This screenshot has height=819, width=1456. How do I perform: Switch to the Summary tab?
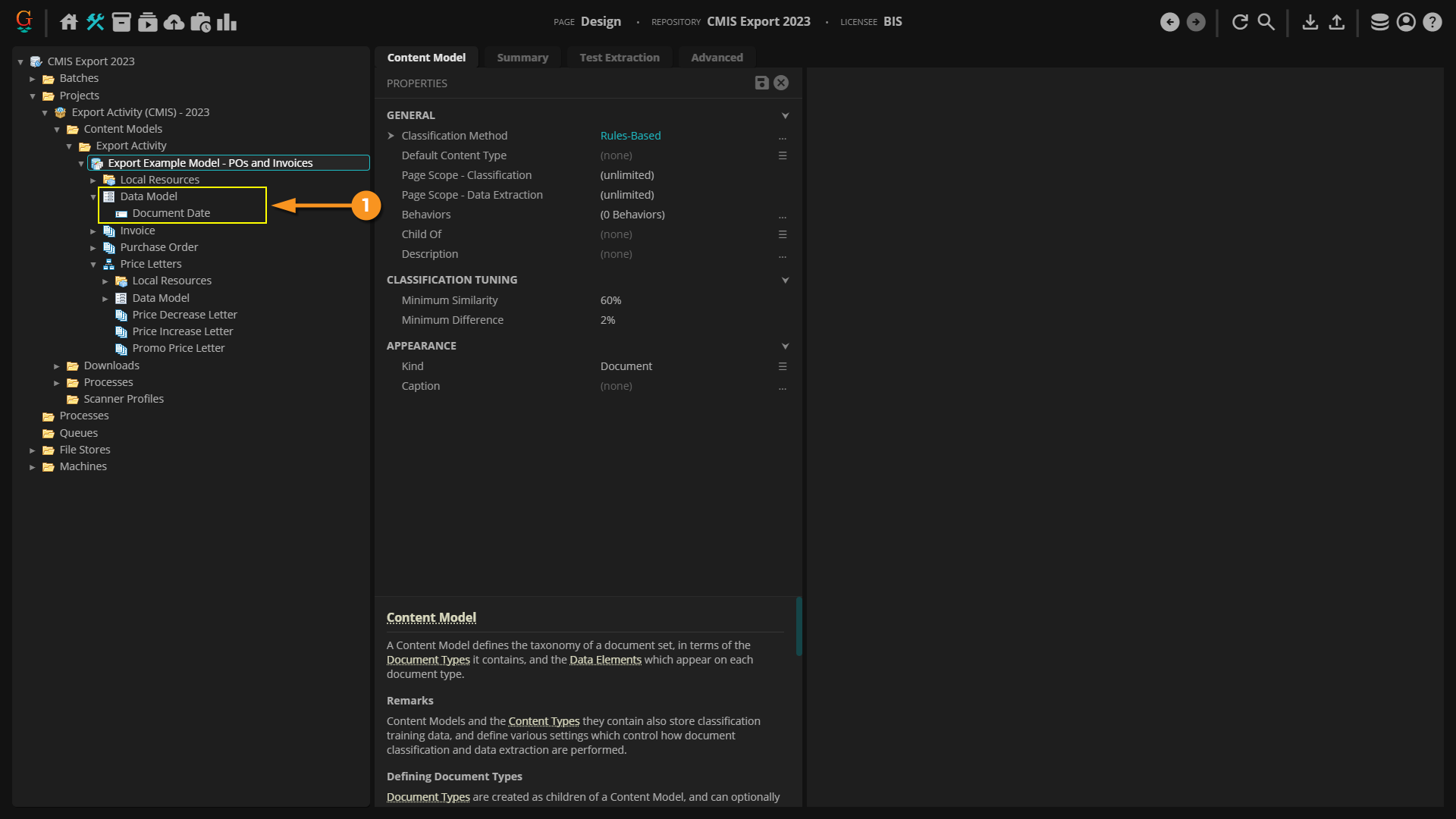[x=522, y=58]
